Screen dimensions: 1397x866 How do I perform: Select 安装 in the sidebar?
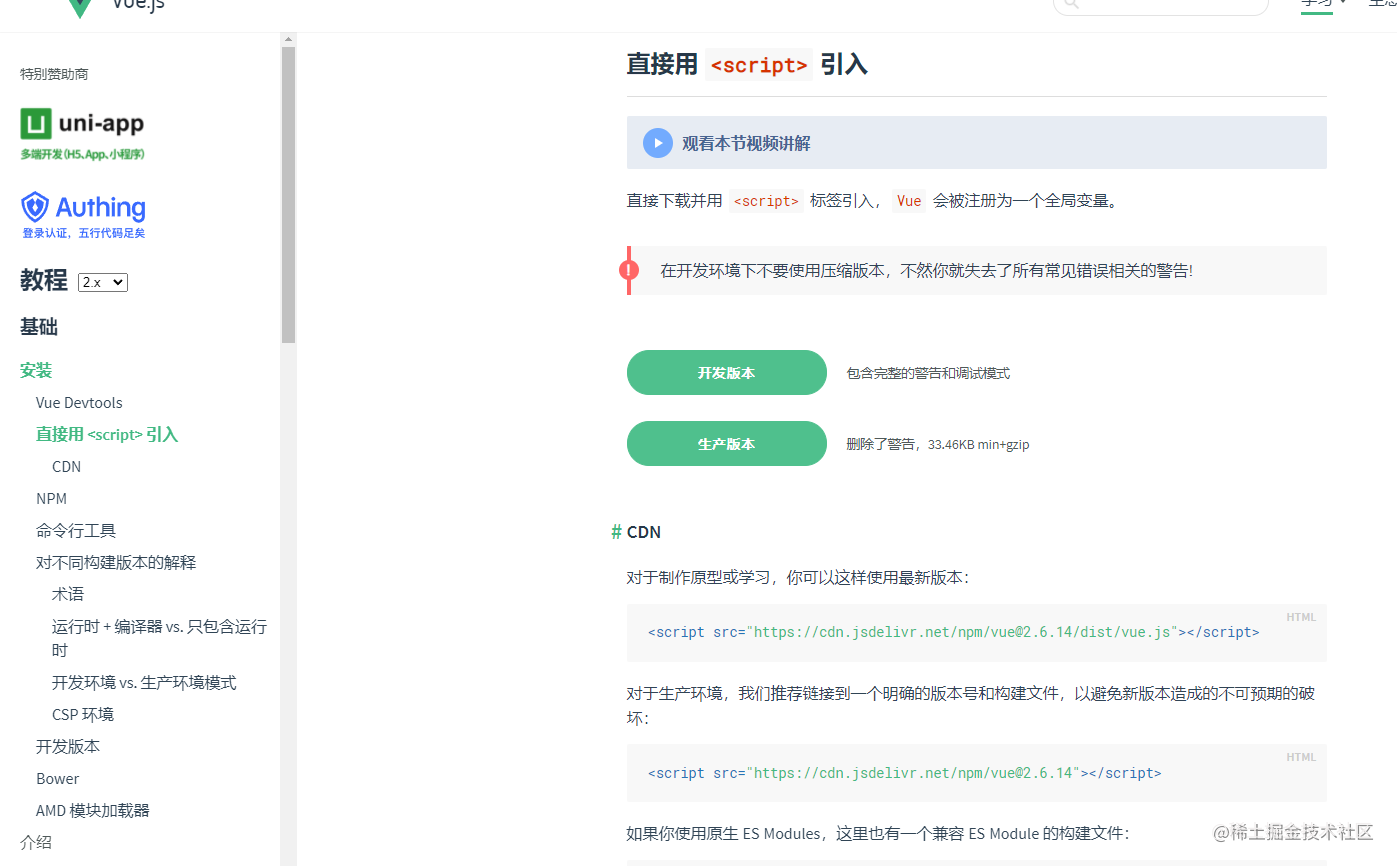point(36,370)
